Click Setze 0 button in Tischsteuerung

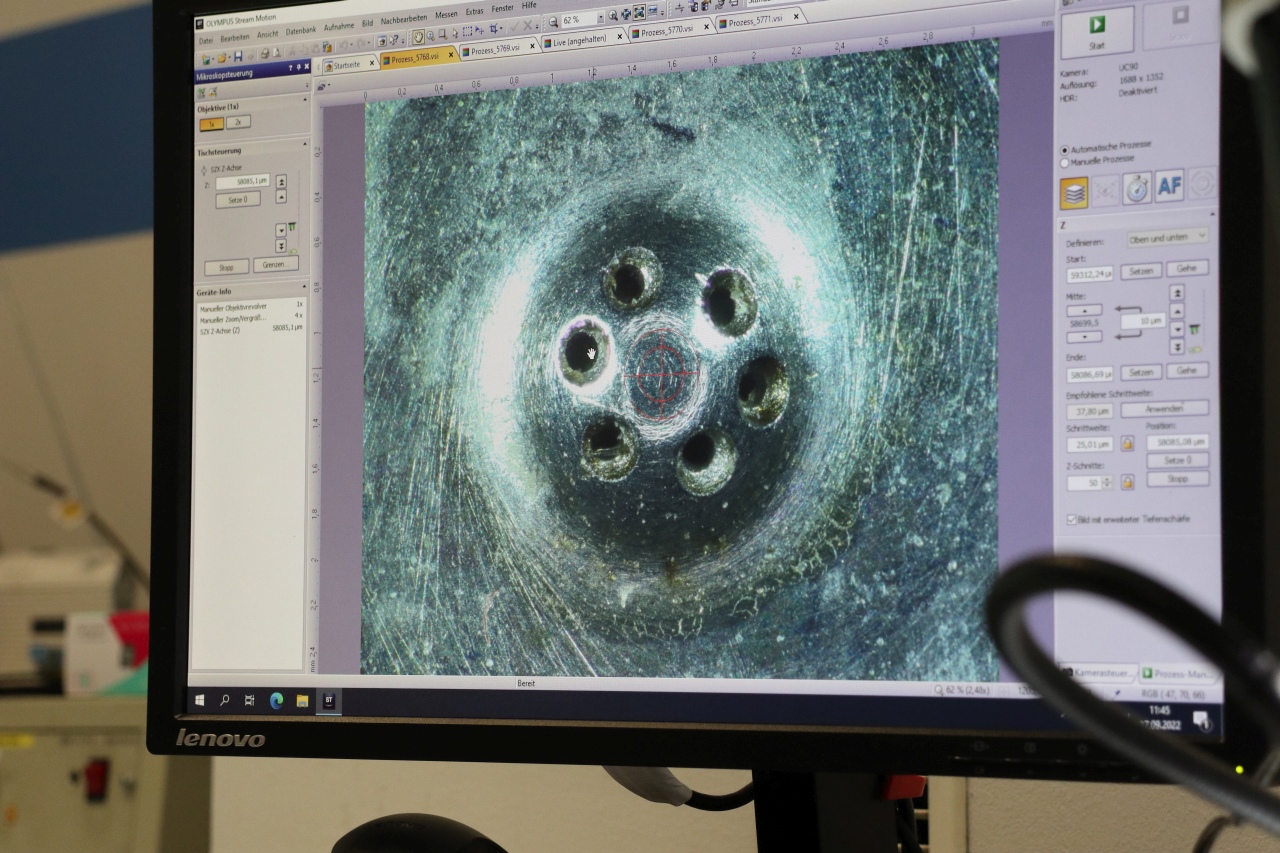(x=238, y=200)
